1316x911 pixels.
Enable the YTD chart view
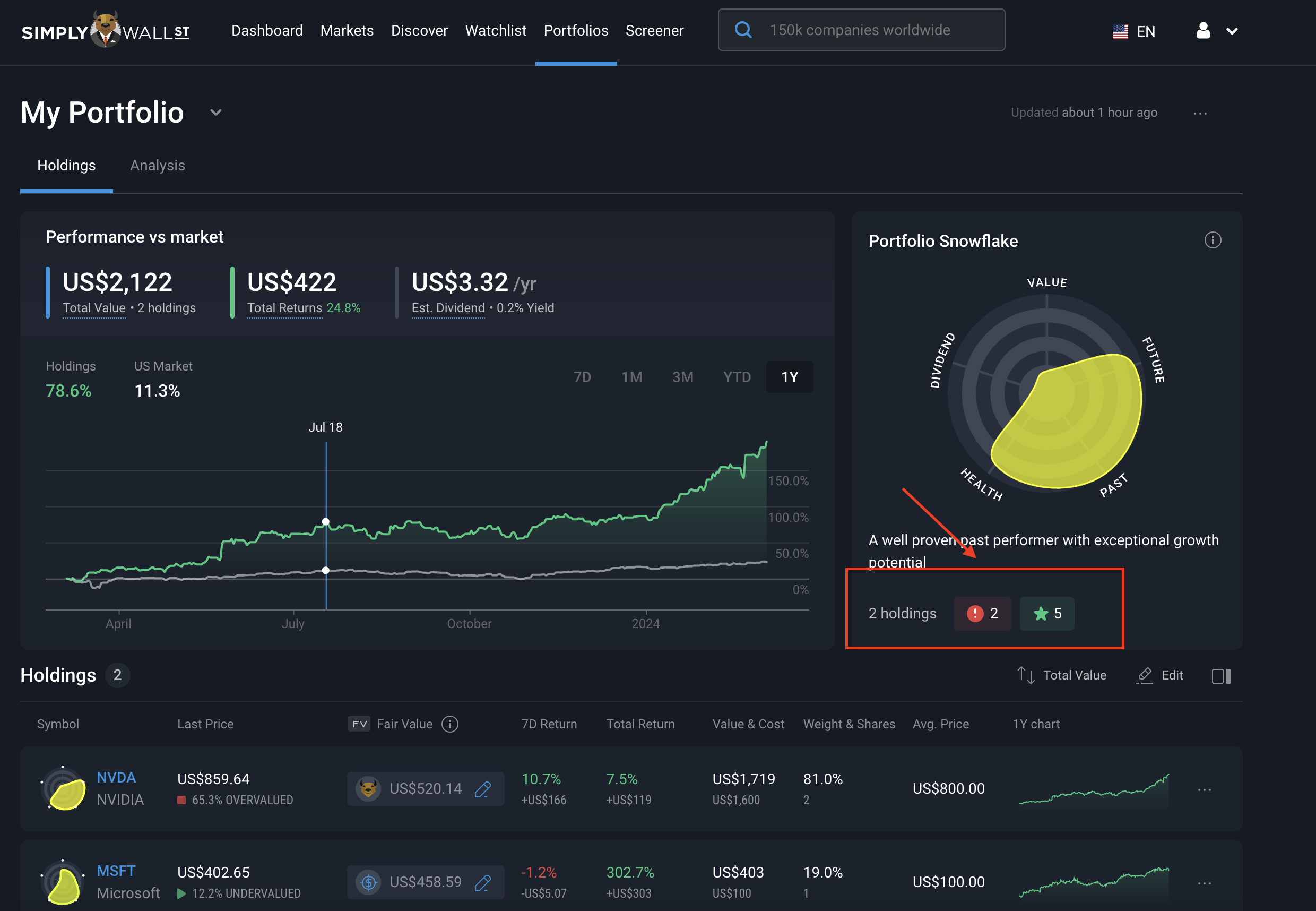coord(737,377)
